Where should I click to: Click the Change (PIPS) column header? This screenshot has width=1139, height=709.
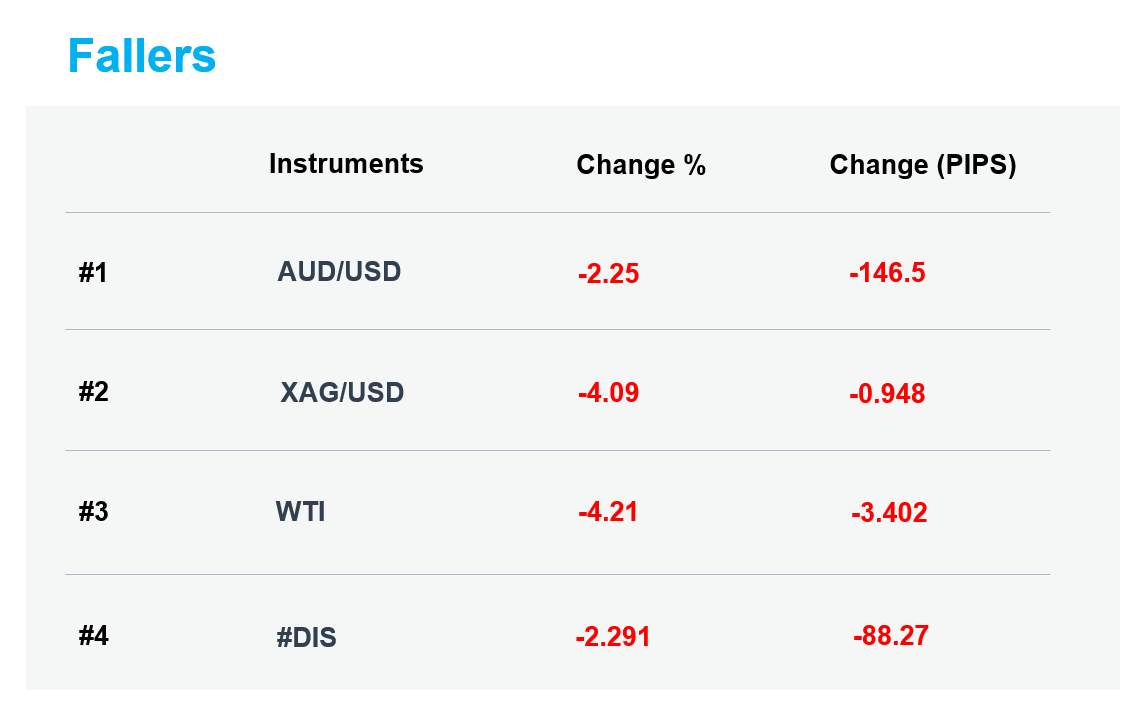tap(923, 165)
